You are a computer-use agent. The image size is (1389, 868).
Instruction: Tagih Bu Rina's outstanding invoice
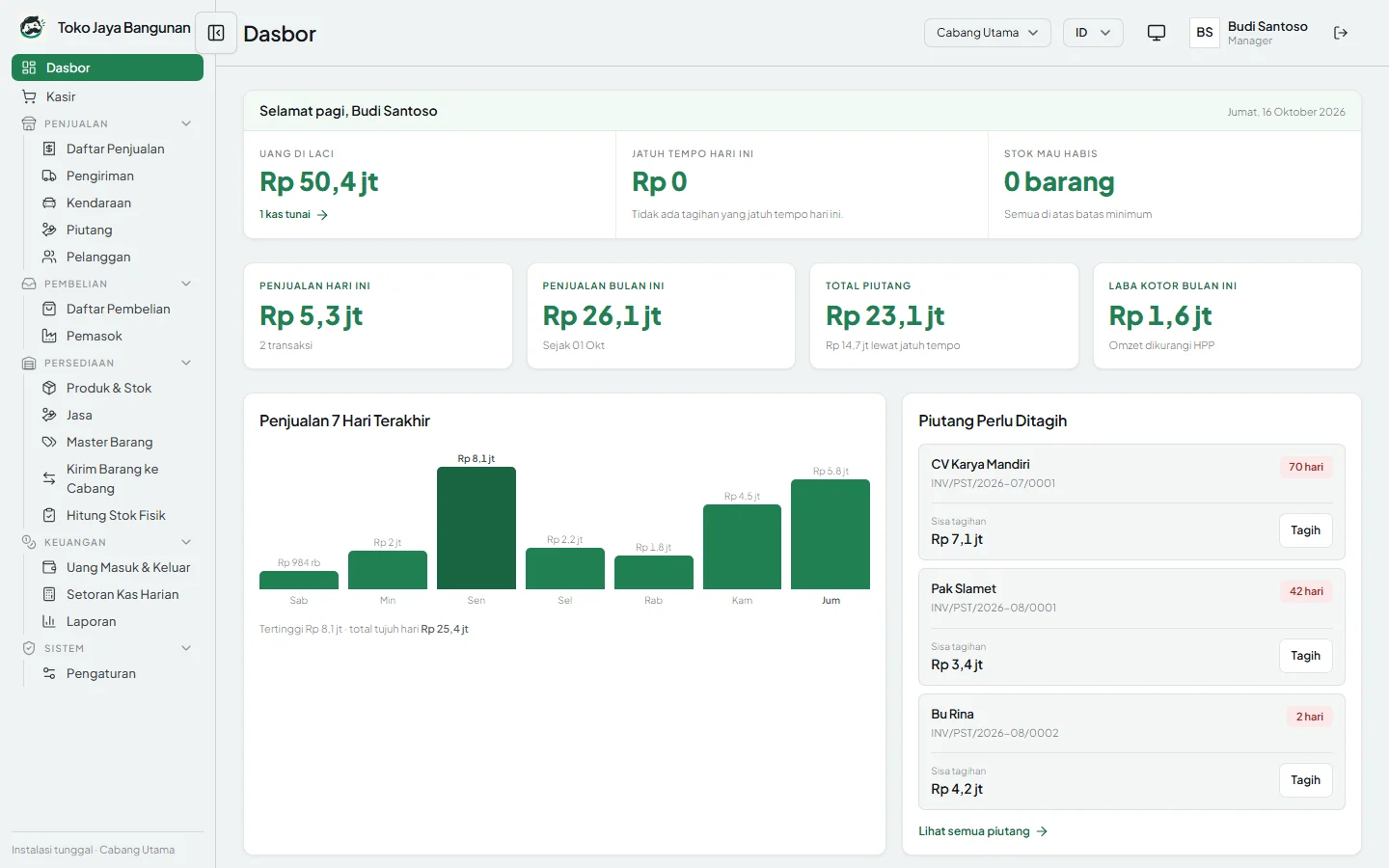(x=1305, y=780)
